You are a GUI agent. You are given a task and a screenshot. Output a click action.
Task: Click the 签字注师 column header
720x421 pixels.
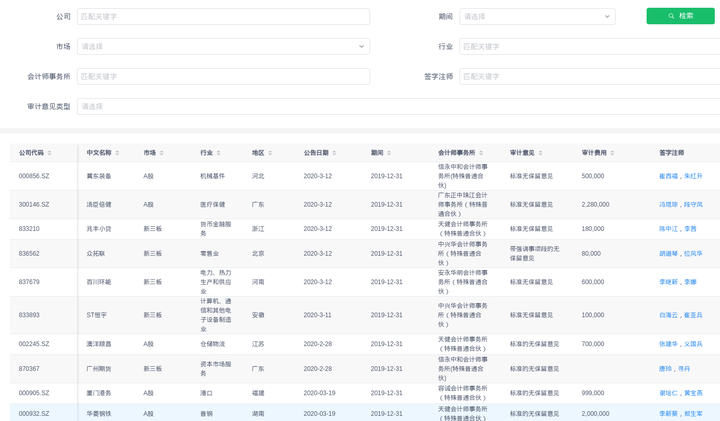click(671, 153)
